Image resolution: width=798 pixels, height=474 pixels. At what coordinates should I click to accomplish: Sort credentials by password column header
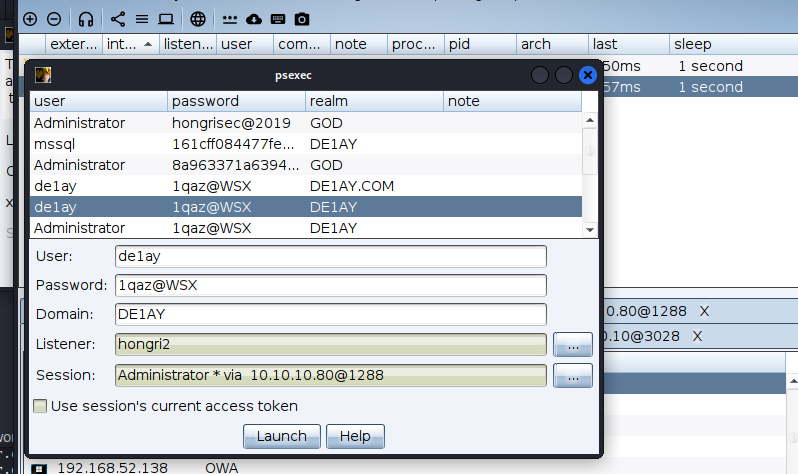[x=237, y=101]
